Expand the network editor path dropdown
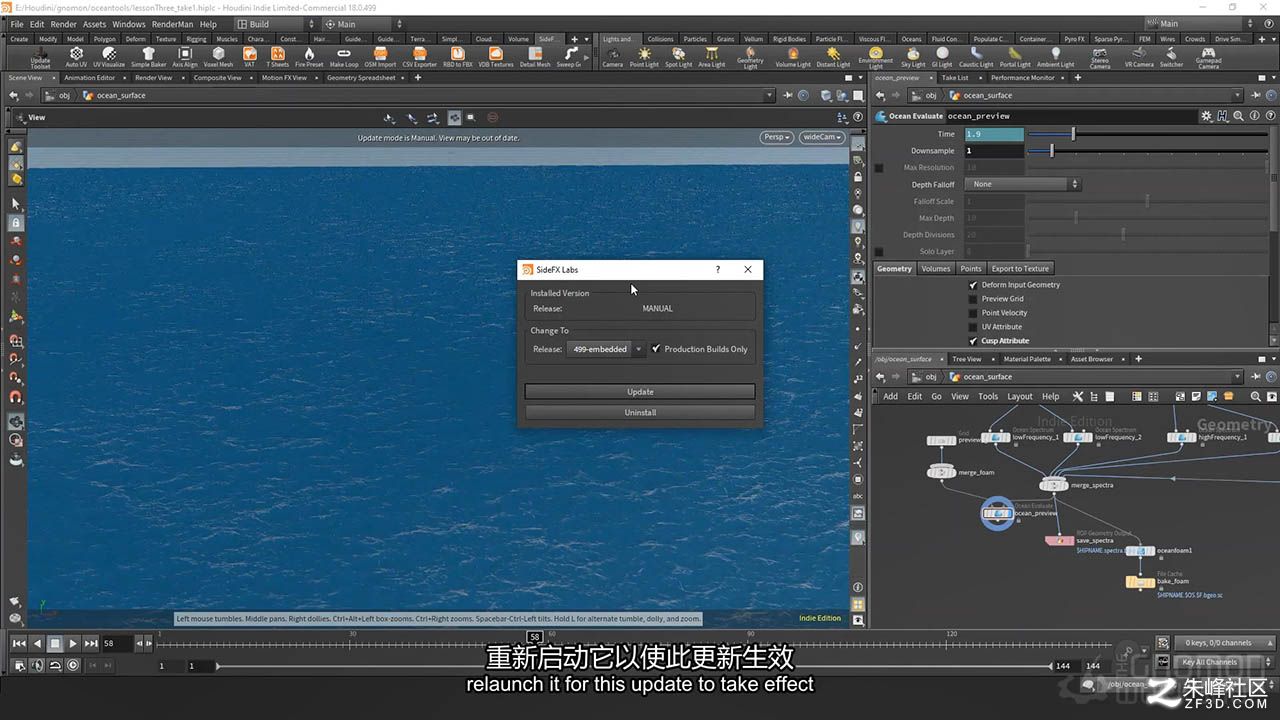 1237,377
